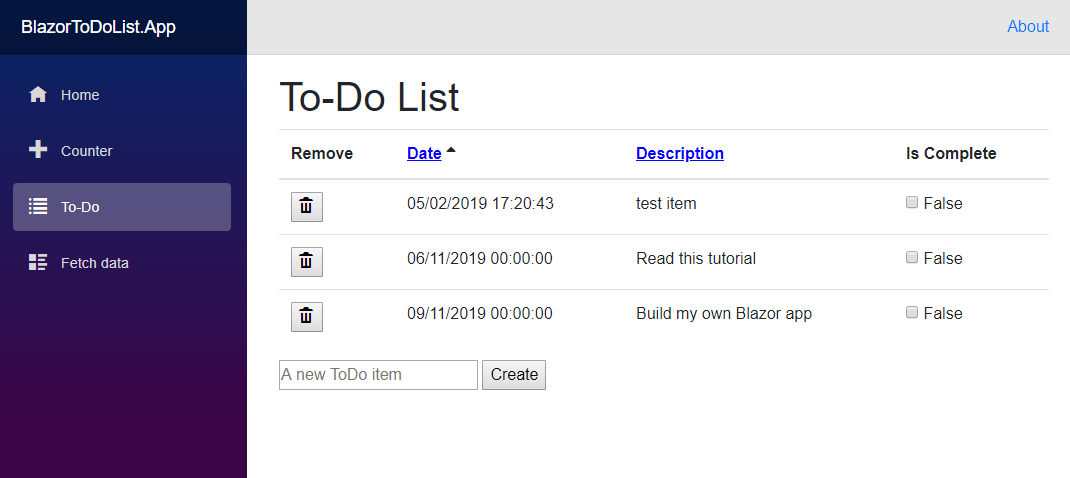The width and height of the screenshot is (1070, 478).
Task: Open the Home navigation item
Action: pos(122,95)
